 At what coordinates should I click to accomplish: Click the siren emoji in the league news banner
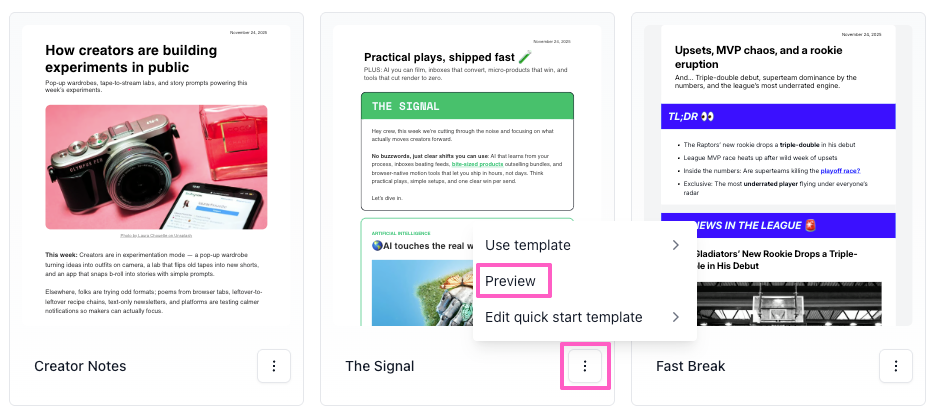pyautogui.click(x=810, y=226)
